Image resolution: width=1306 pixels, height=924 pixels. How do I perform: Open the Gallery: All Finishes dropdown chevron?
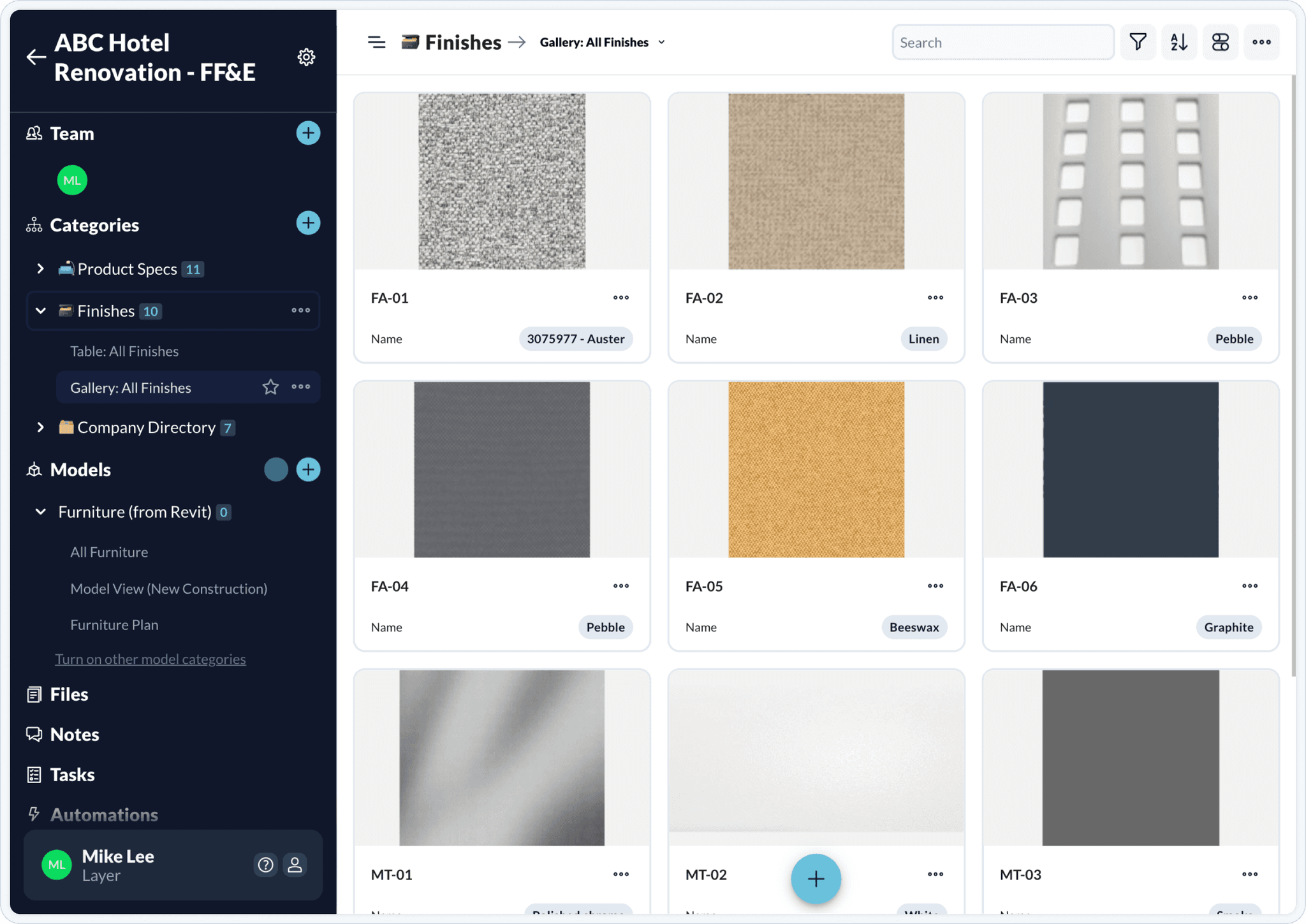click(662, 42)
